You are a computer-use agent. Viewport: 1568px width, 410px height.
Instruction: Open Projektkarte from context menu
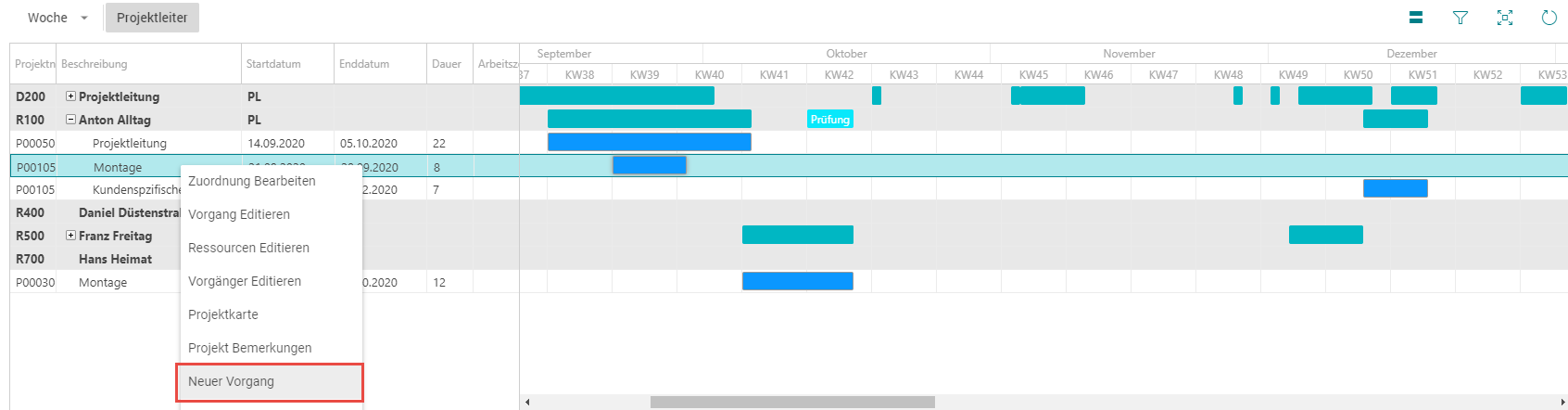223,314
